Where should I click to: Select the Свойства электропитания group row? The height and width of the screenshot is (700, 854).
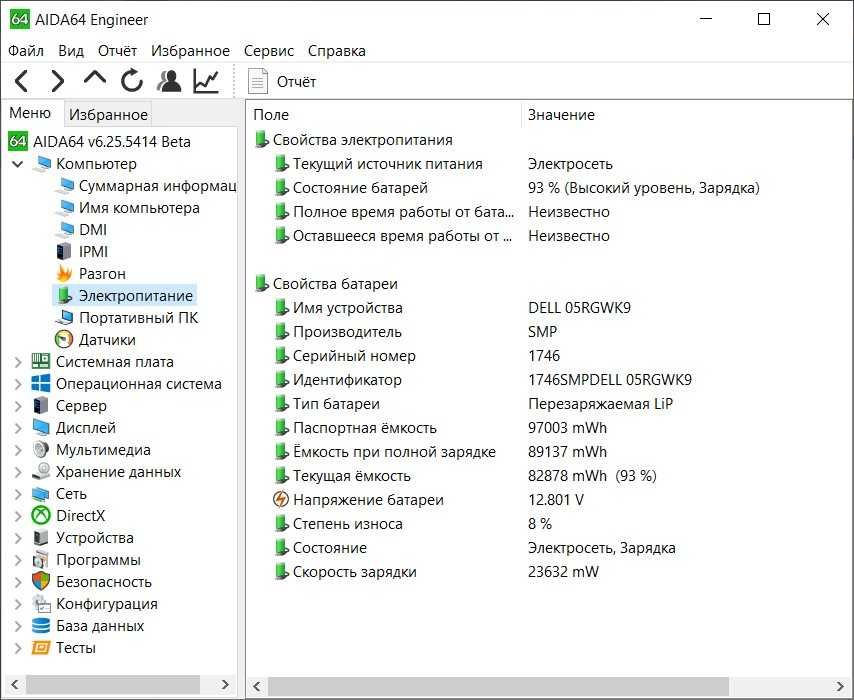(x=353, y=140)
